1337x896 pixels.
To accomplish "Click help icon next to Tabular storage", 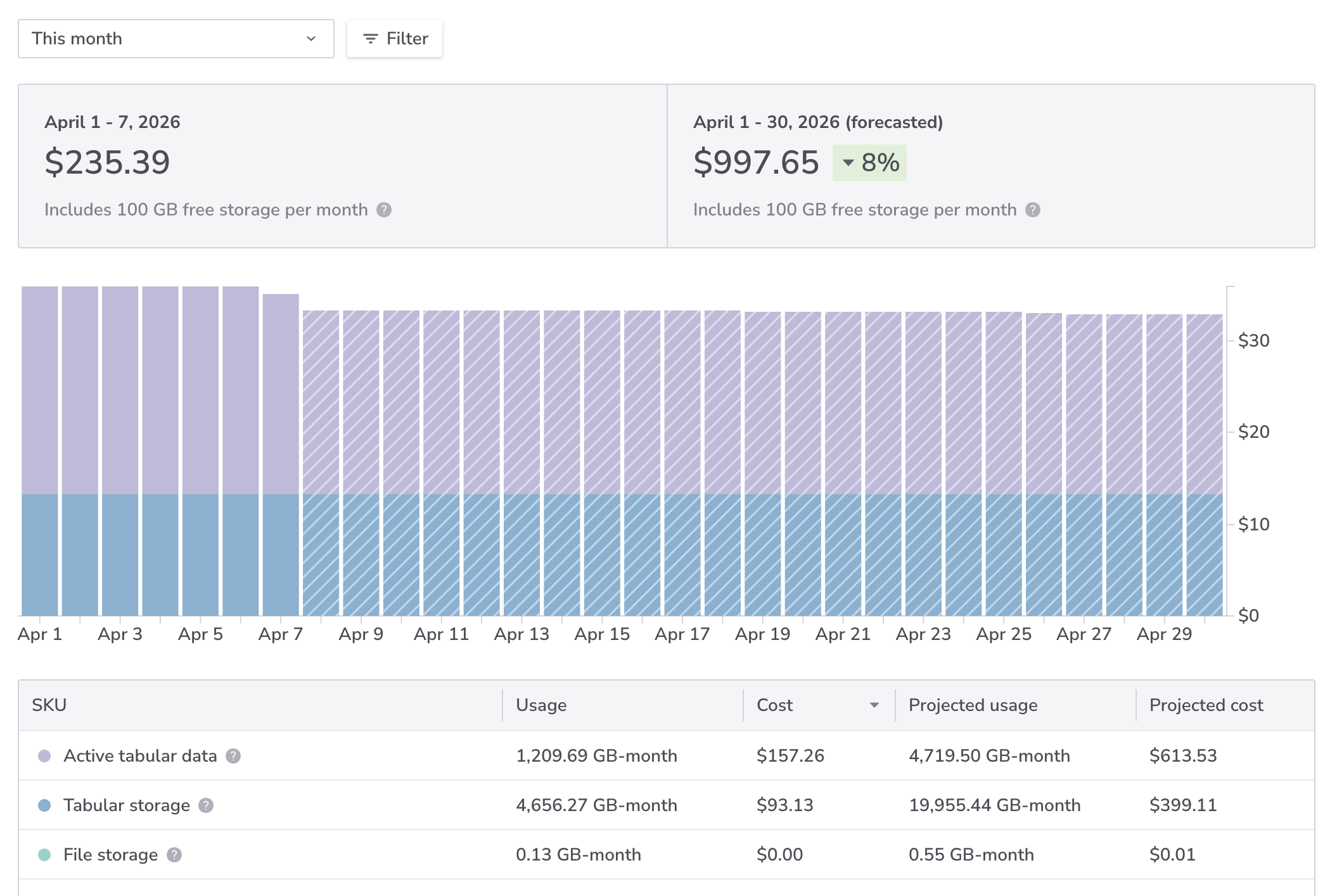I will point(206,805).
